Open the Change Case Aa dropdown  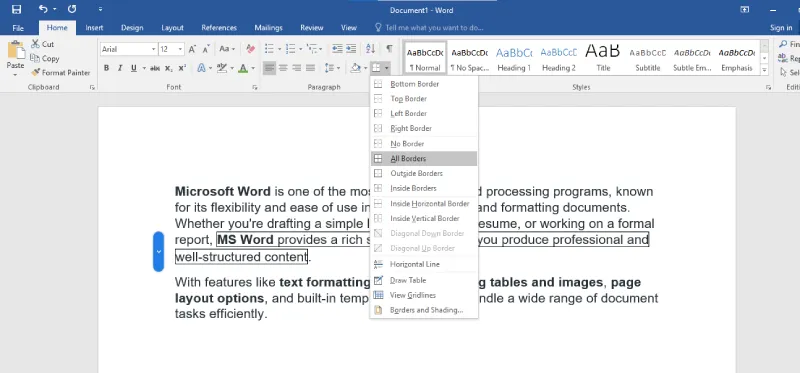click(x=228, y=49)
